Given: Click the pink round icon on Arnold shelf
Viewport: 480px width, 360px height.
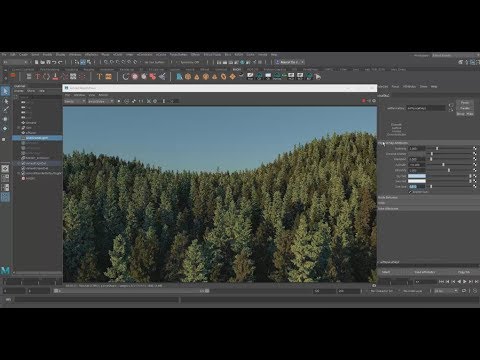Looking at the screenshot, I should tap(135, 77).
